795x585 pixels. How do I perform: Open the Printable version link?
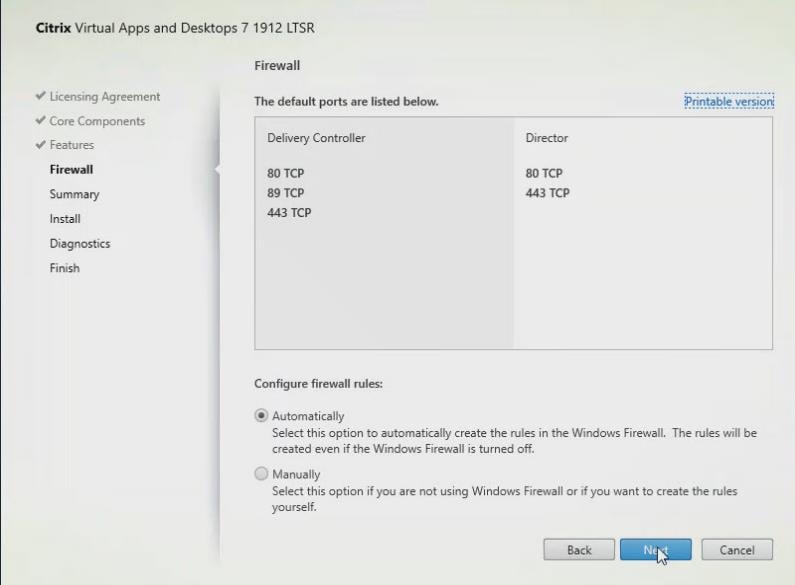click(x=728, y=101)
